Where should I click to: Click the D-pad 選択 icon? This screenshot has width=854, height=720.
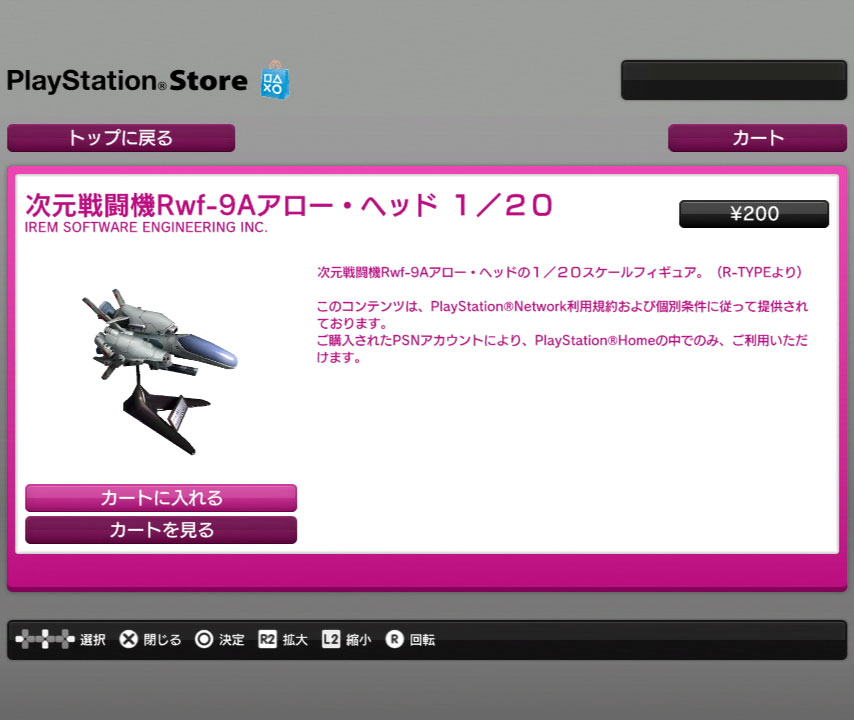coord(45,639)
